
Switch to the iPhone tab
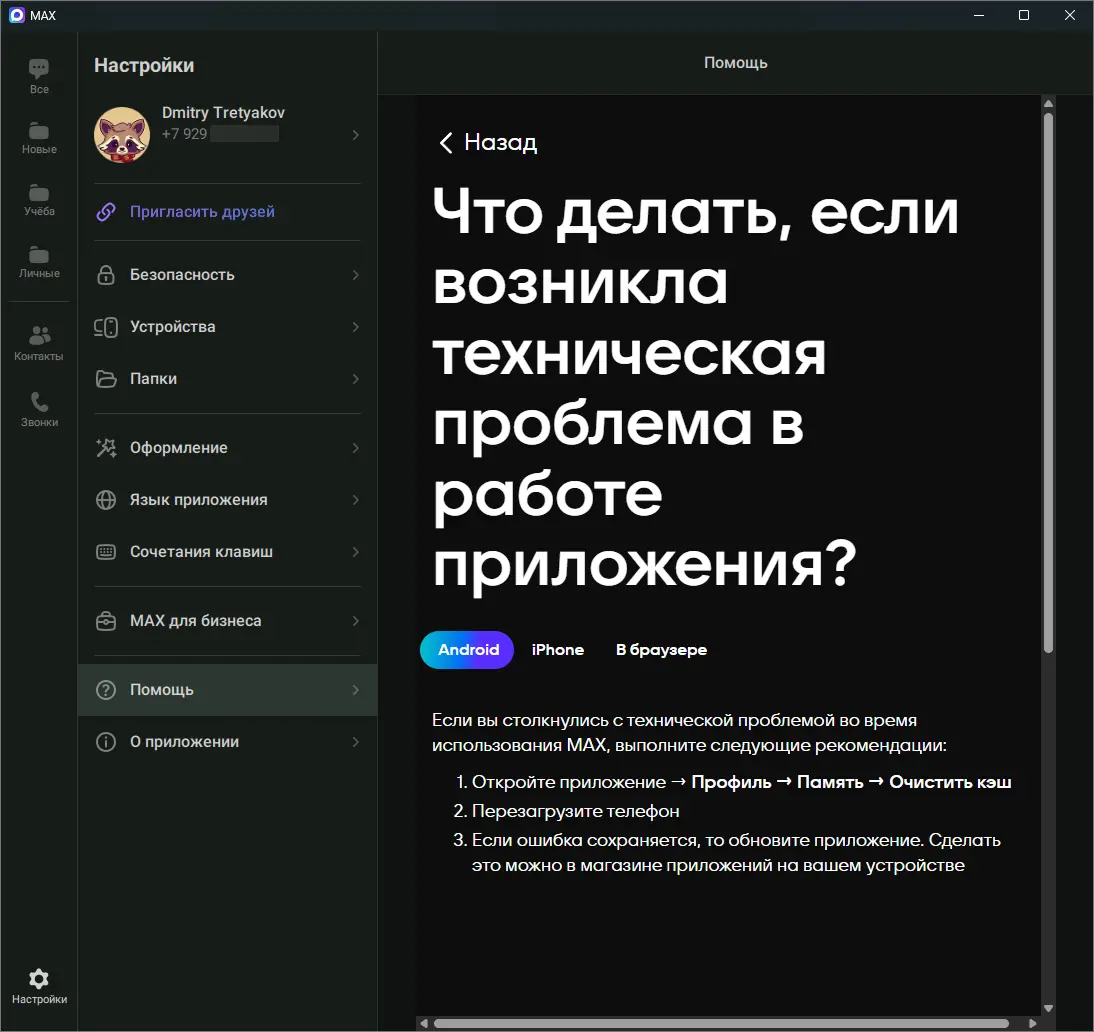(x=557, y=650)
